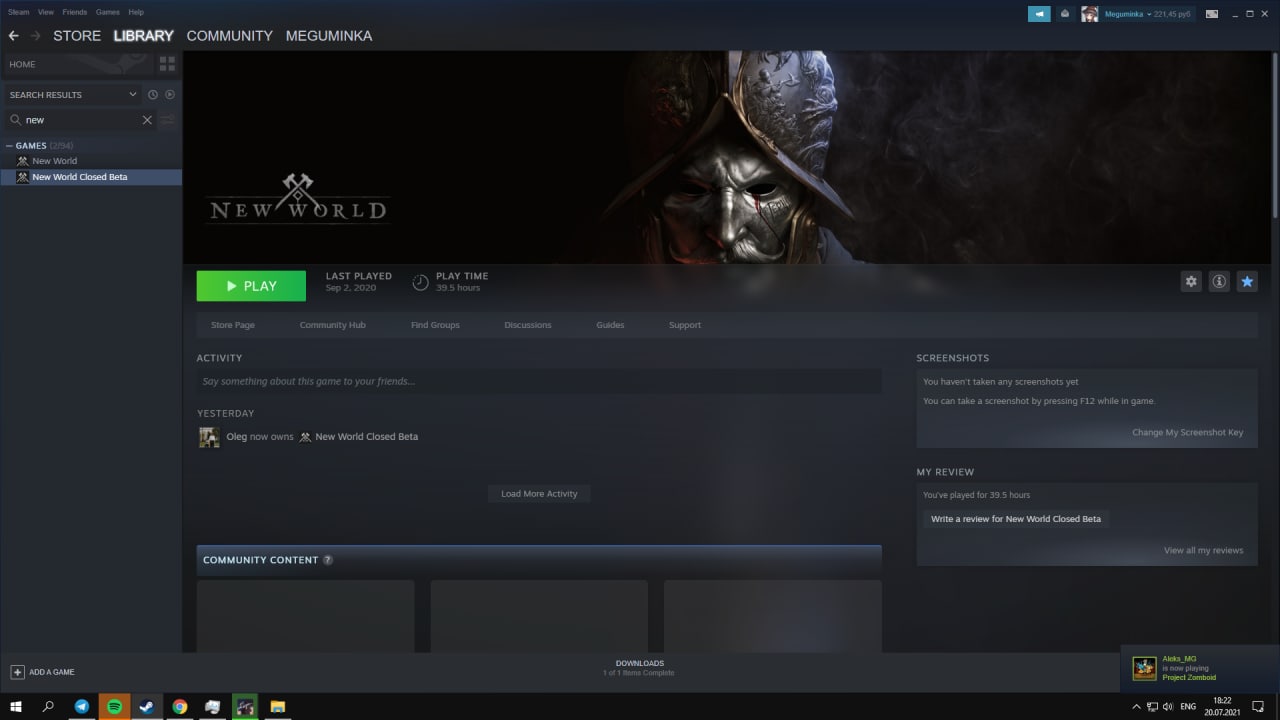Show ready to play games only
Screen dimensions: 1280x720
(x=170, y=95)
